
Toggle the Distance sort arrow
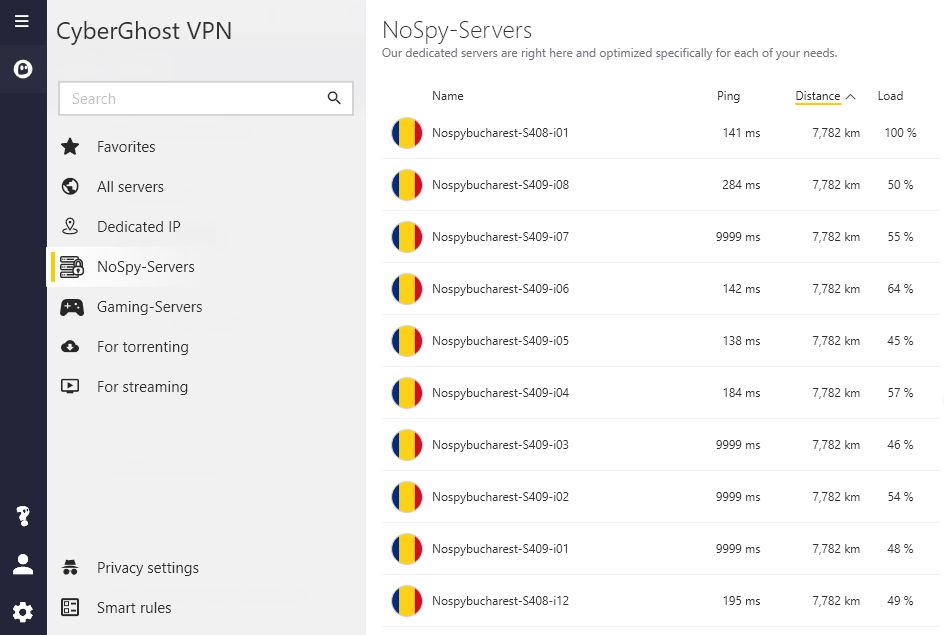[850, 96]
